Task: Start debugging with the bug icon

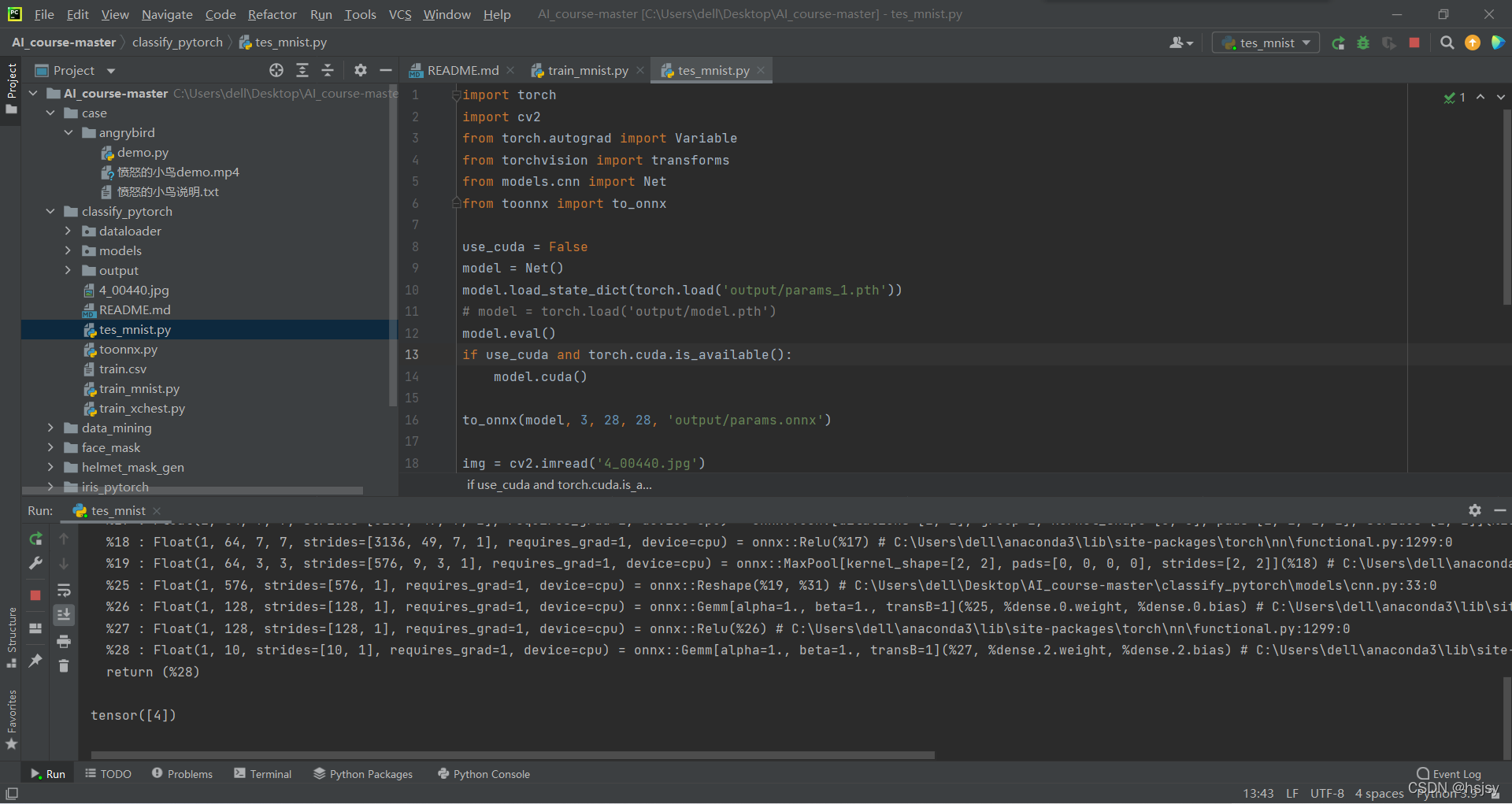Action: click(1363, 43)
